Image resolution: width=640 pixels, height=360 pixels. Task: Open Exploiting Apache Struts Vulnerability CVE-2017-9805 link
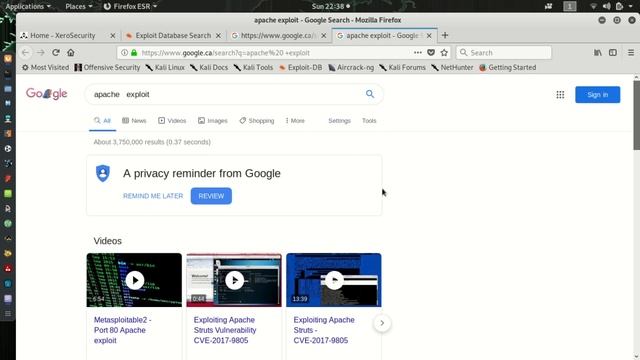pos(225,330)
